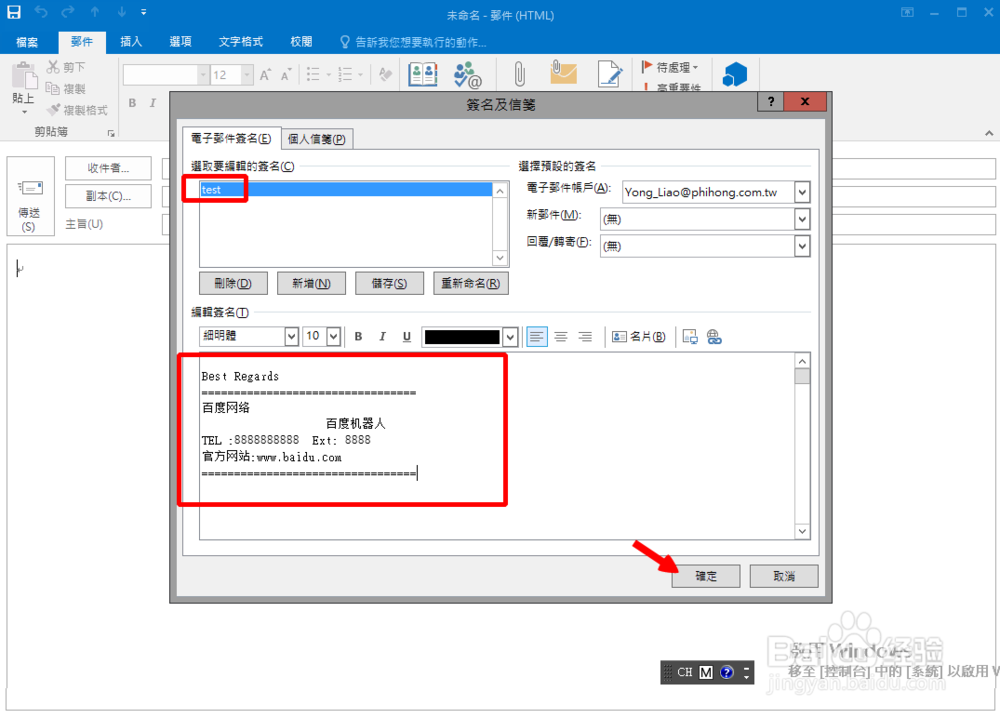Open the 插入 ribbon tab
Screen dimensions: 1000x718
(131, 41)
